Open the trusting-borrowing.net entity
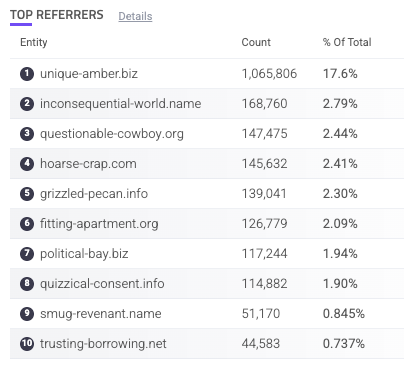413x367 pixels. tap(103, 344)
